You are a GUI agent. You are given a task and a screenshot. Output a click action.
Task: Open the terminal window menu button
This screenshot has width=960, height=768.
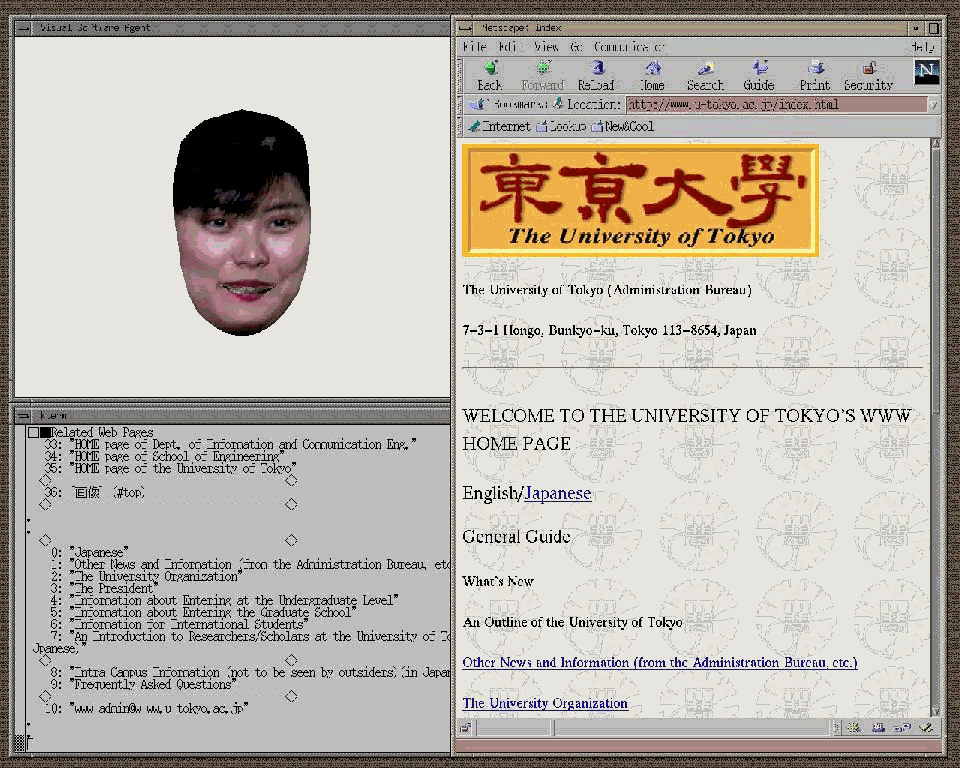[23, 416]
